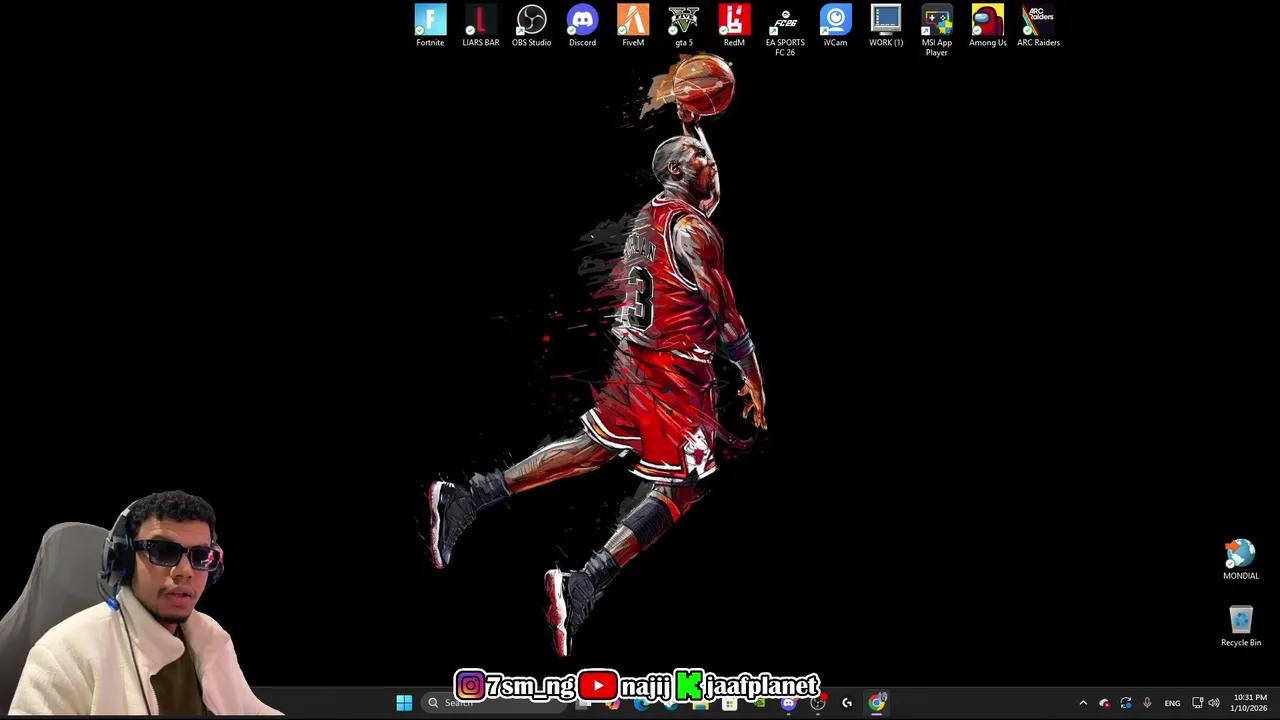Expand the hidden system tray icons

1083,703
